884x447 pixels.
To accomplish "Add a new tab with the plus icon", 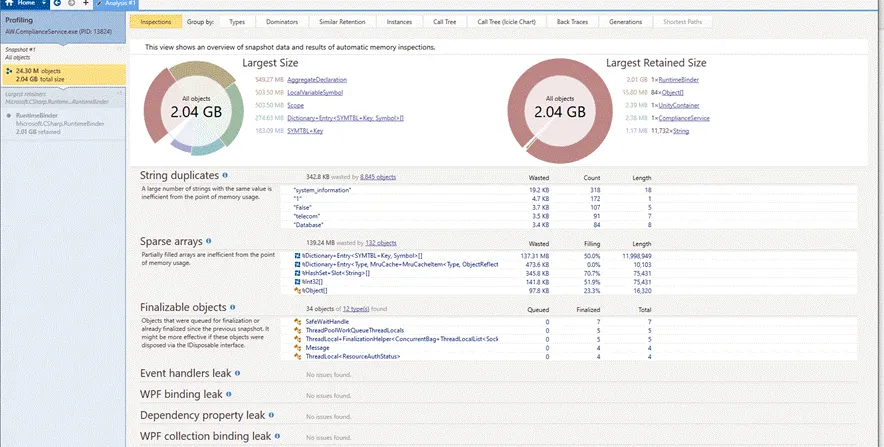I will pyautogui.click(x=86, y=4).
